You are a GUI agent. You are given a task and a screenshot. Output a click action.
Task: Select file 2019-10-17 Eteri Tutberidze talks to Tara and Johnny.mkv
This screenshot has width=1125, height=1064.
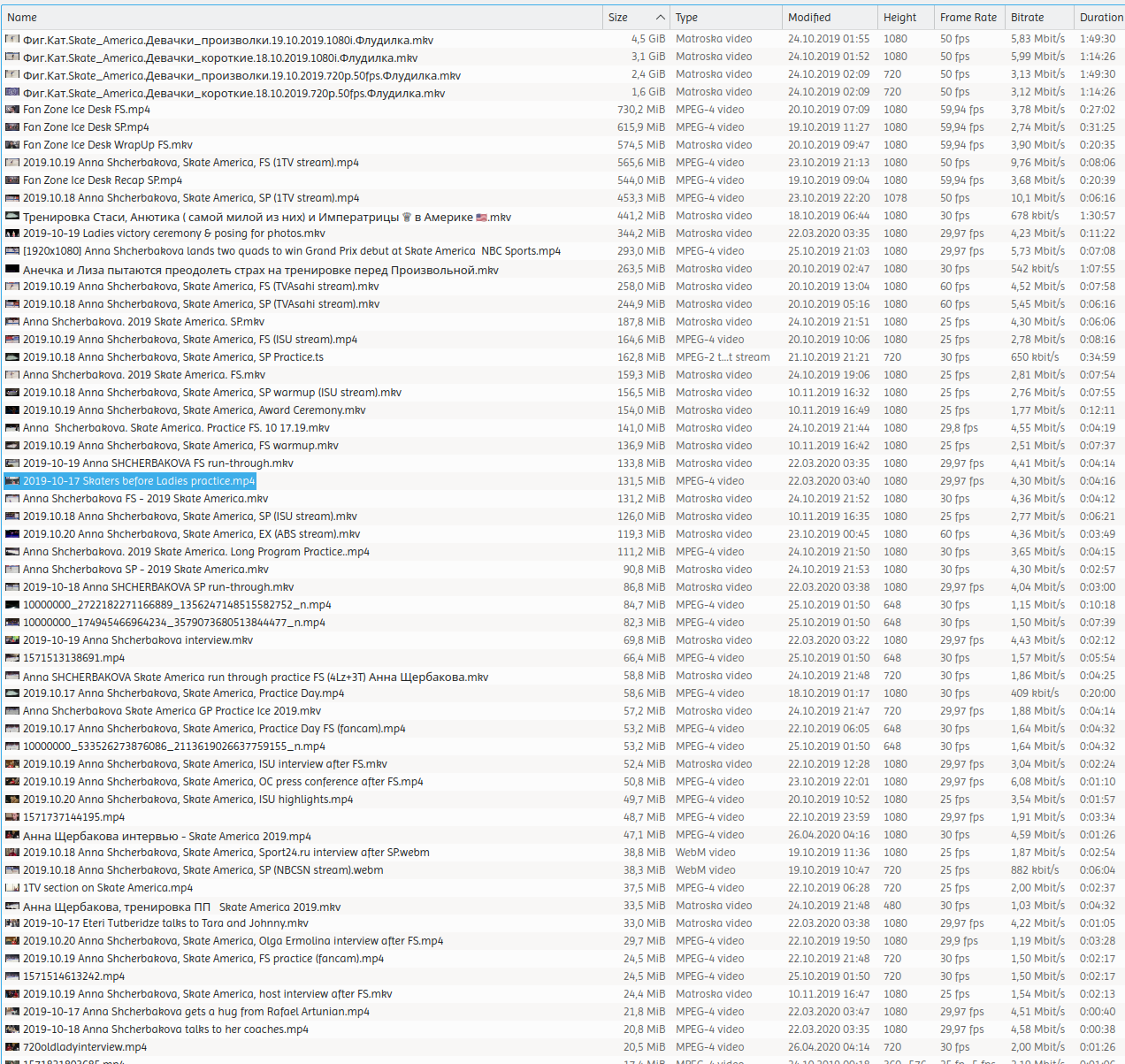pyautogui.click(x=165, y=923)
